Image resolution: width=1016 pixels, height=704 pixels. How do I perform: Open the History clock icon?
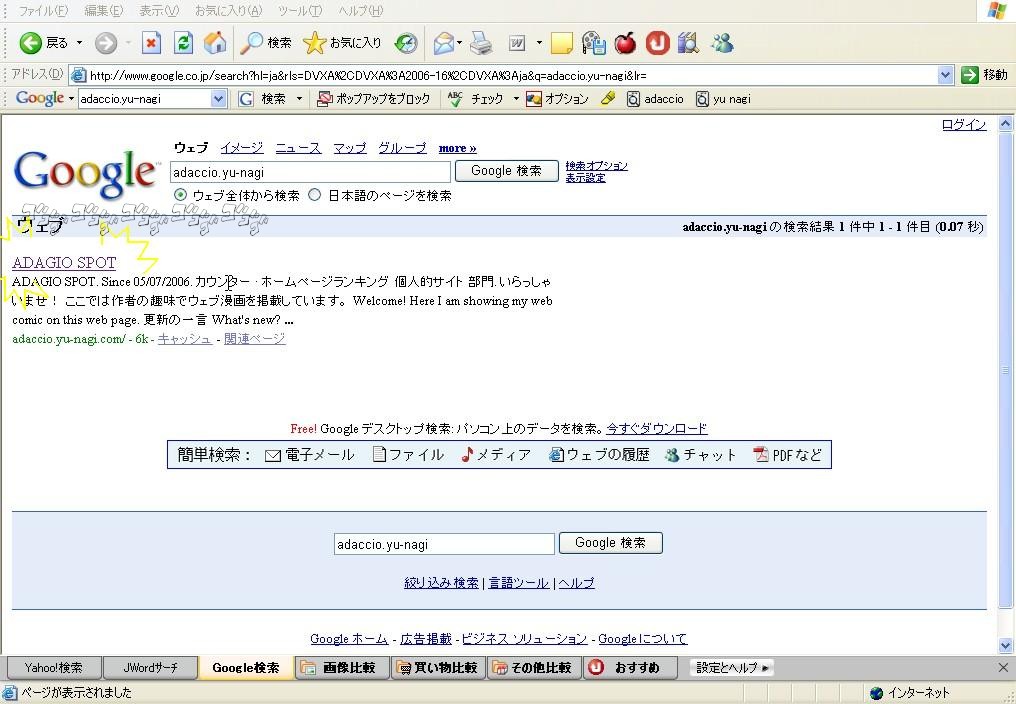(x=406, y=43)
